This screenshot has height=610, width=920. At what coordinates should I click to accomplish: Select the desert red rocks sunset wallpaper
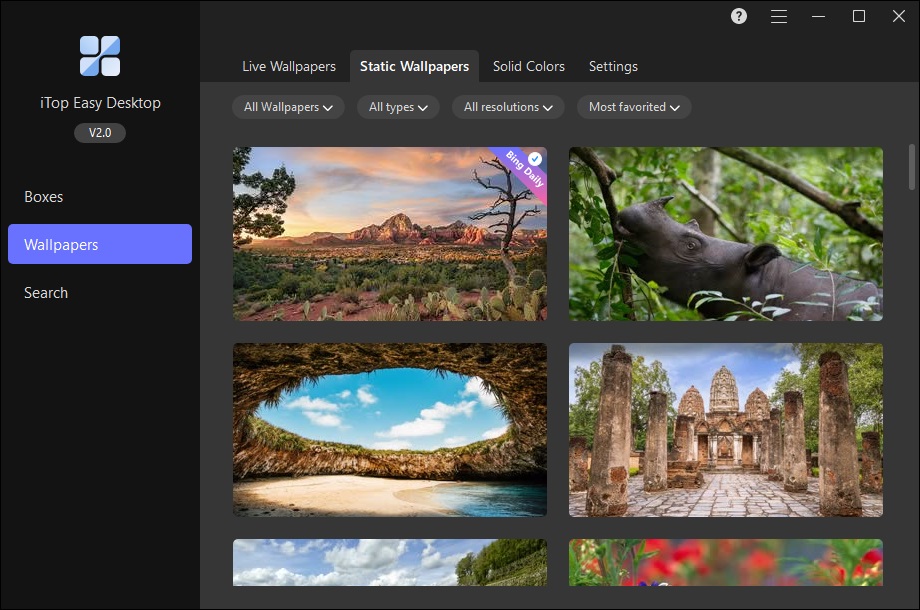(390, 233)
